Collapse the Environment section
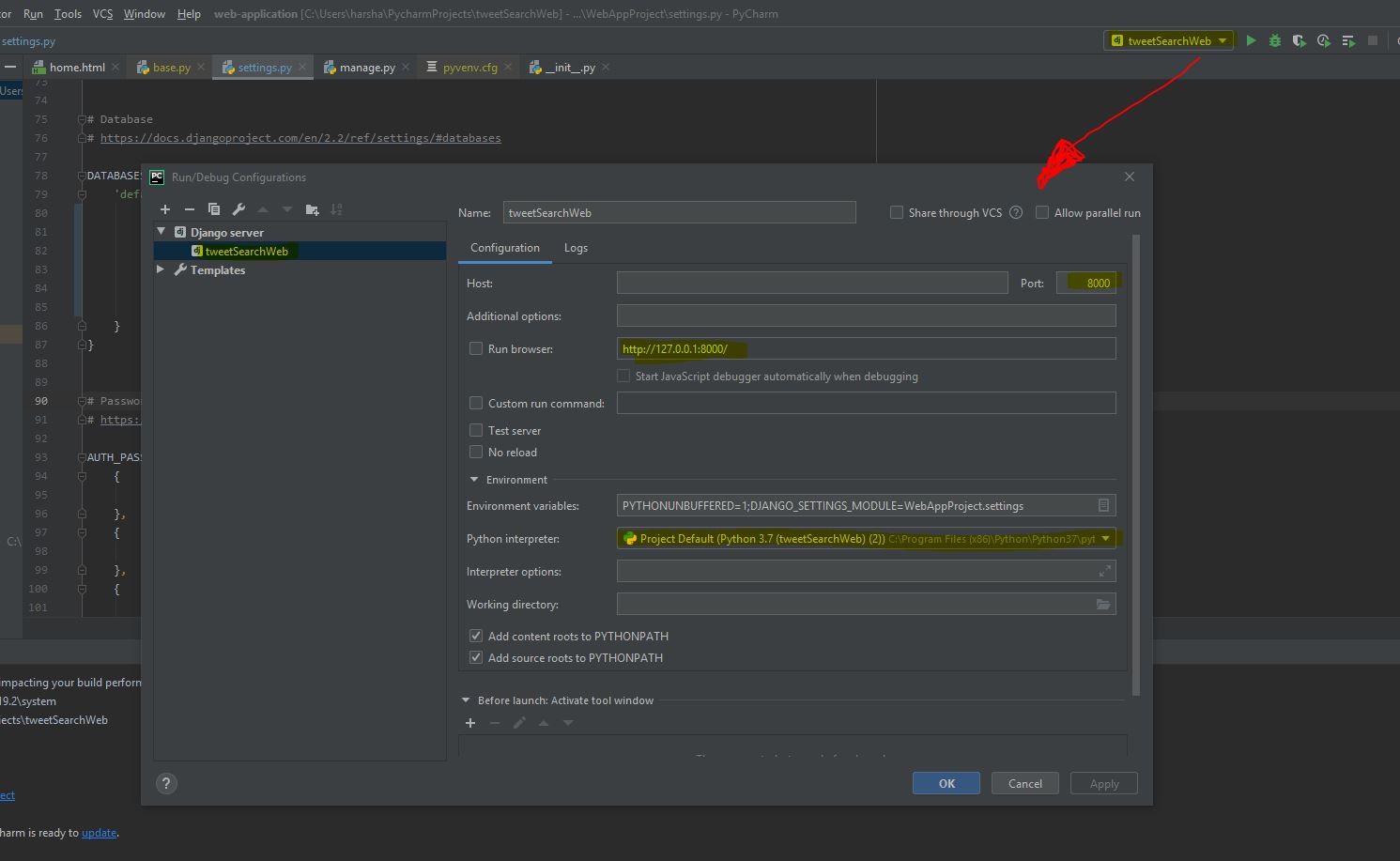Viewport: 1400px width, 861px height. coord(474,479)
